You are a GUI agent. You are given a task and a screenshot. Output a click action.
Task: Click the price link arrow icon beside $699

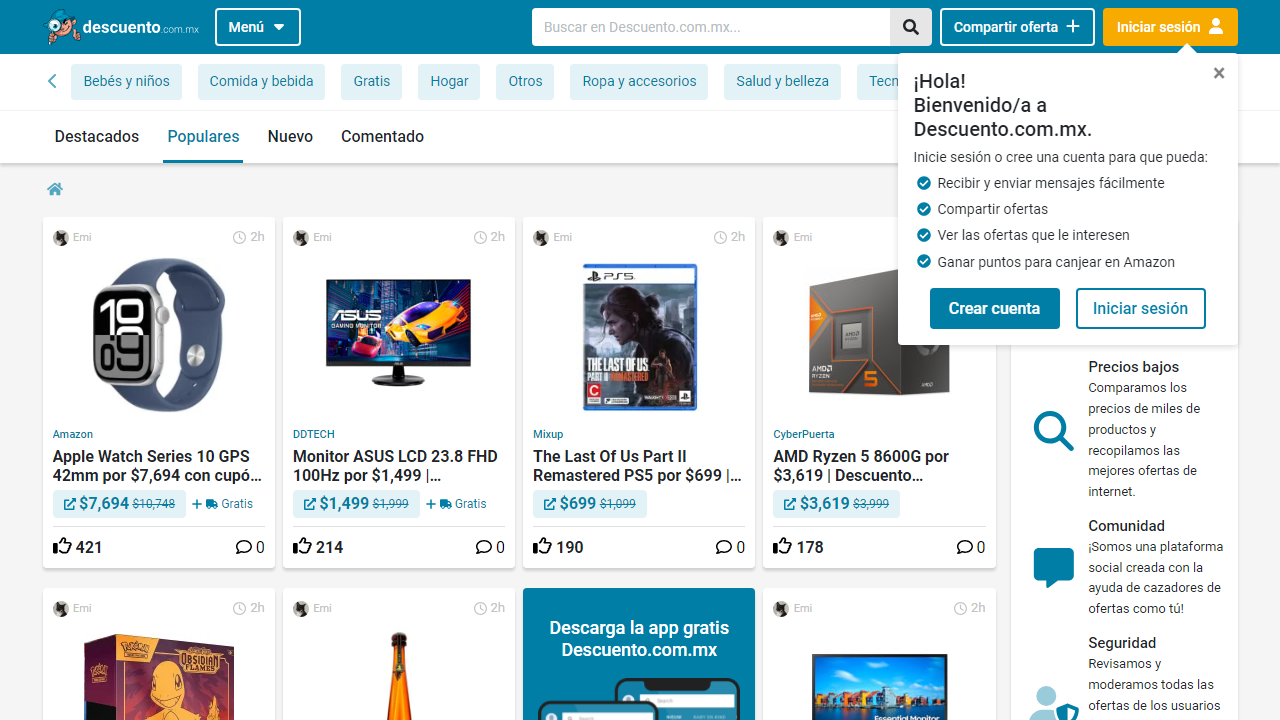click(x=550, y=504)
